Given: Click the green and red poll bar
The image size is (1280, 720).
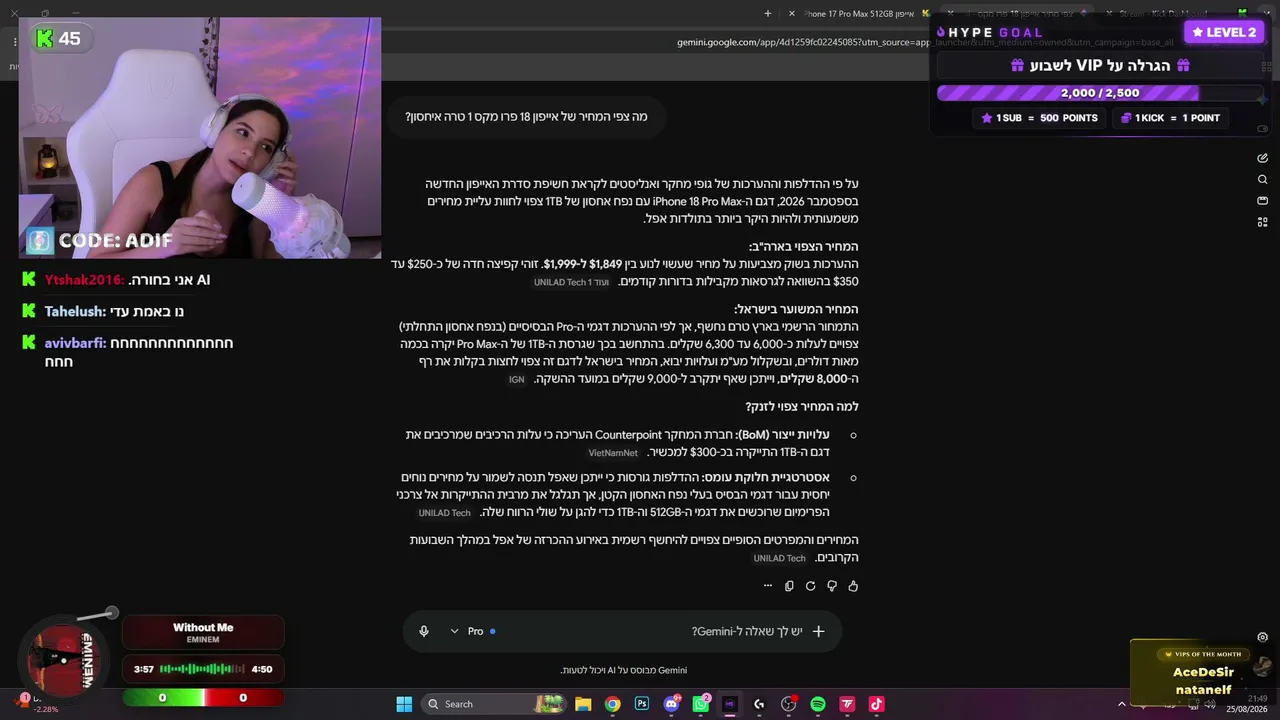Looking at the screenshot, I should pos(203,698).
